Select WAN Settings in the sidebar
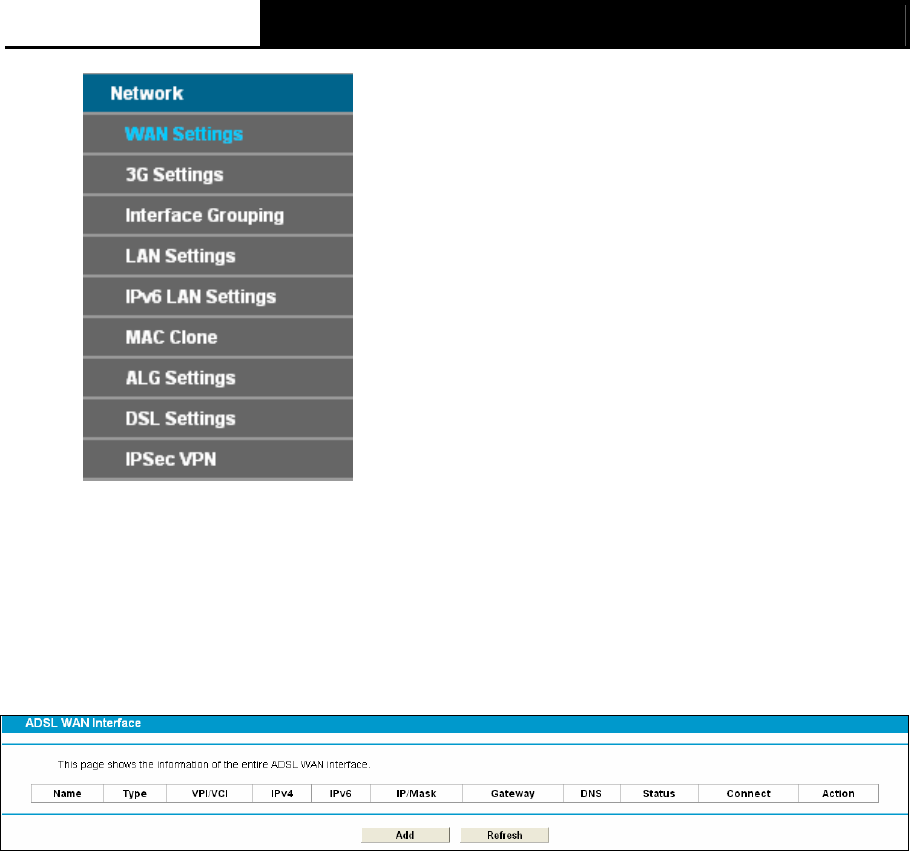The image size is (910, 851). 218,134
